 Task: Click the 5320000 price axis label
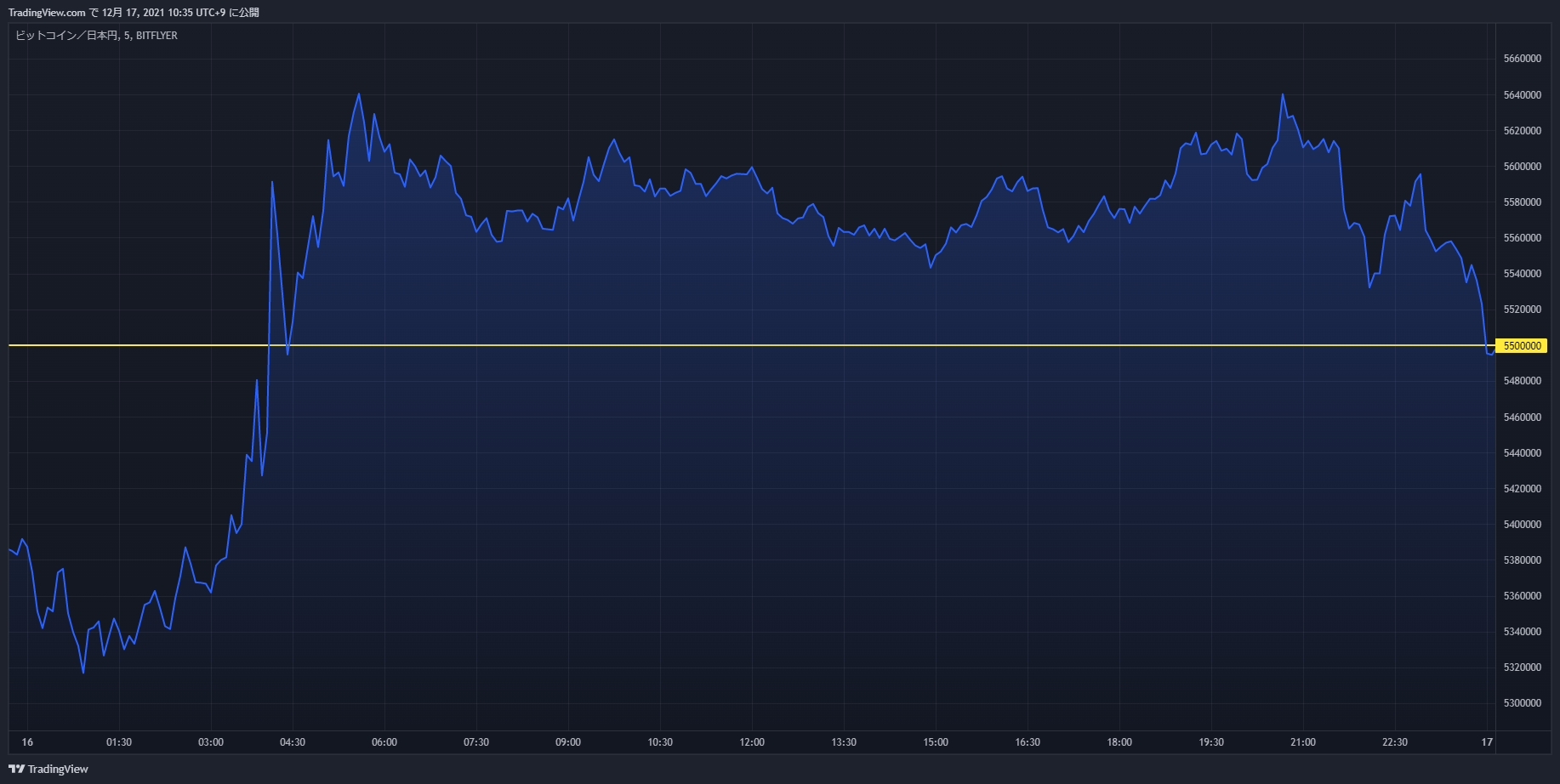pos(1523,667)
